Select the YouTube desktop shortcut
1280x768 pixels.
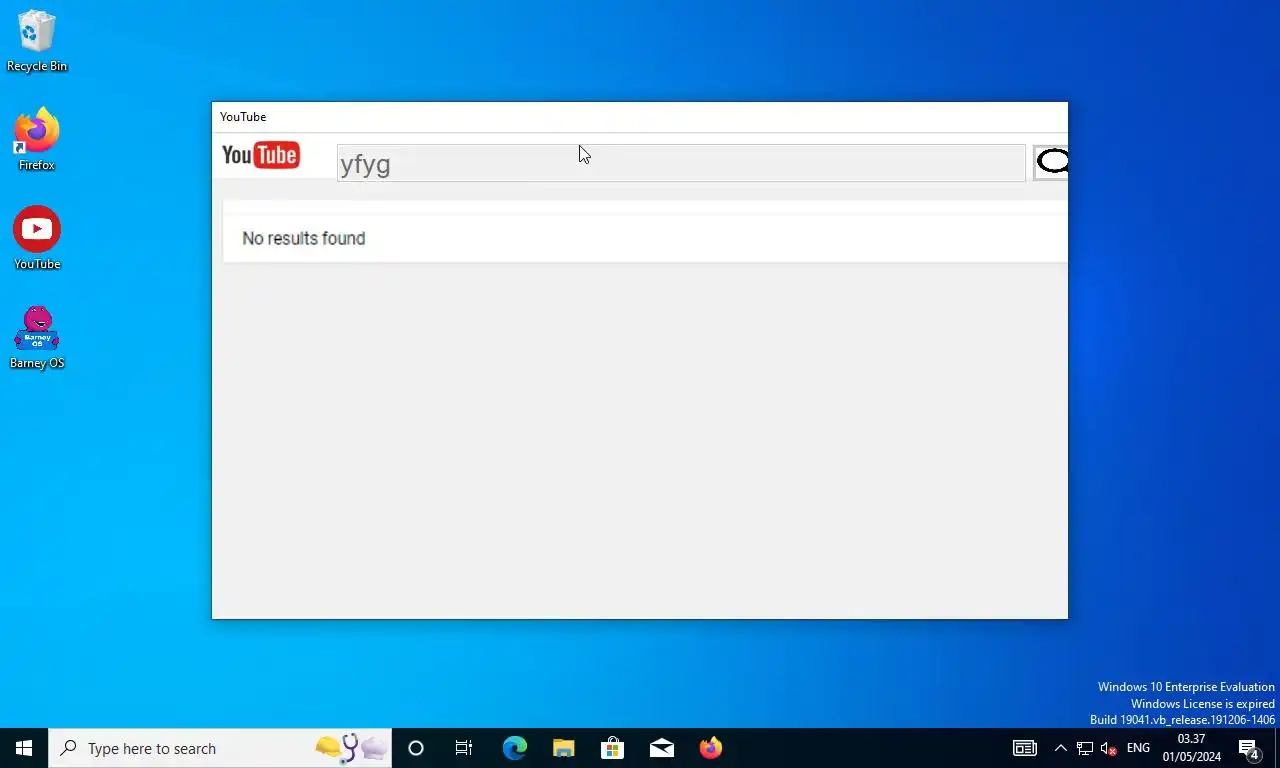37,239
